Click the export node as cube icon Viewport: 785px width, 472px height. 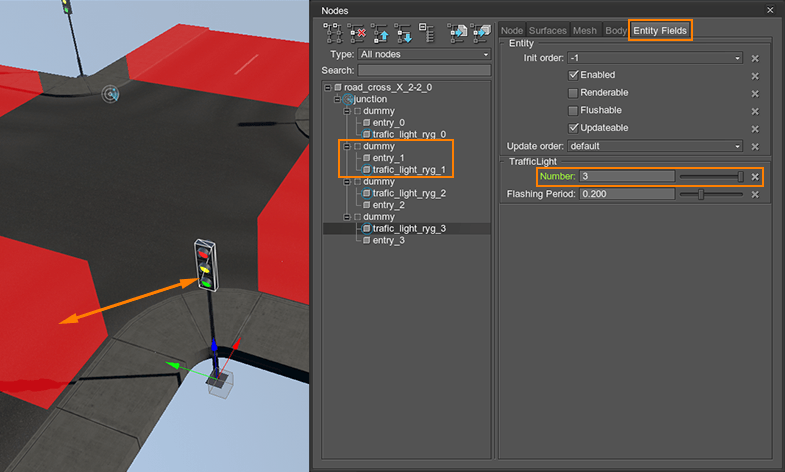[481, 32]
